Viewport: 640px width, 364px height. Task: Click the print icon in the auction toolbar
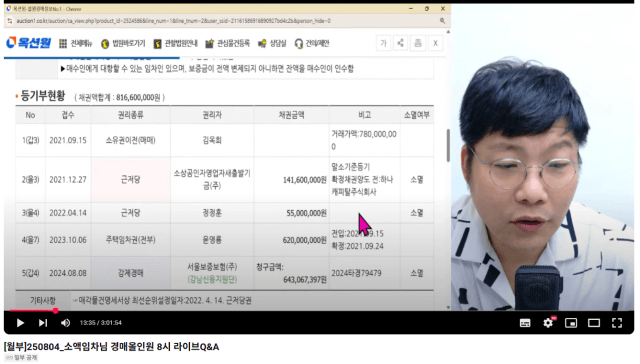(418, 43)
